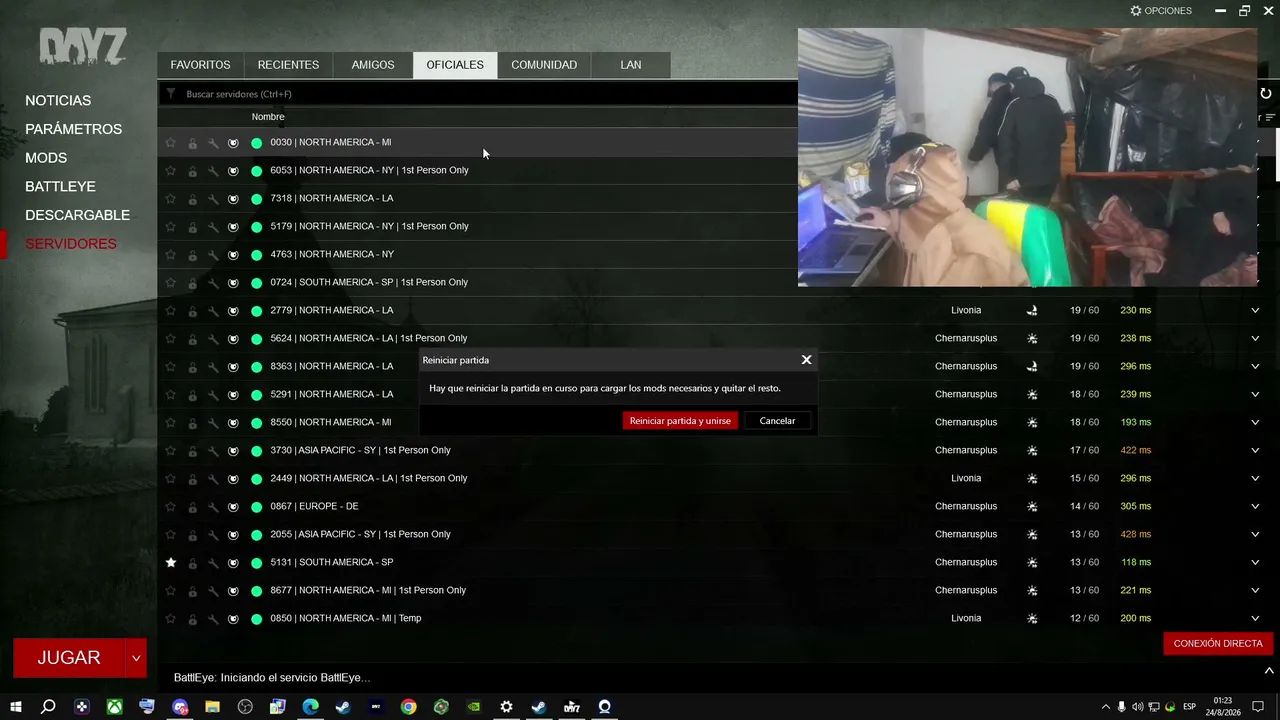Open the dropdown arrow next to JUGAR
Screen dimensions: 1280x720
point(136,658)
